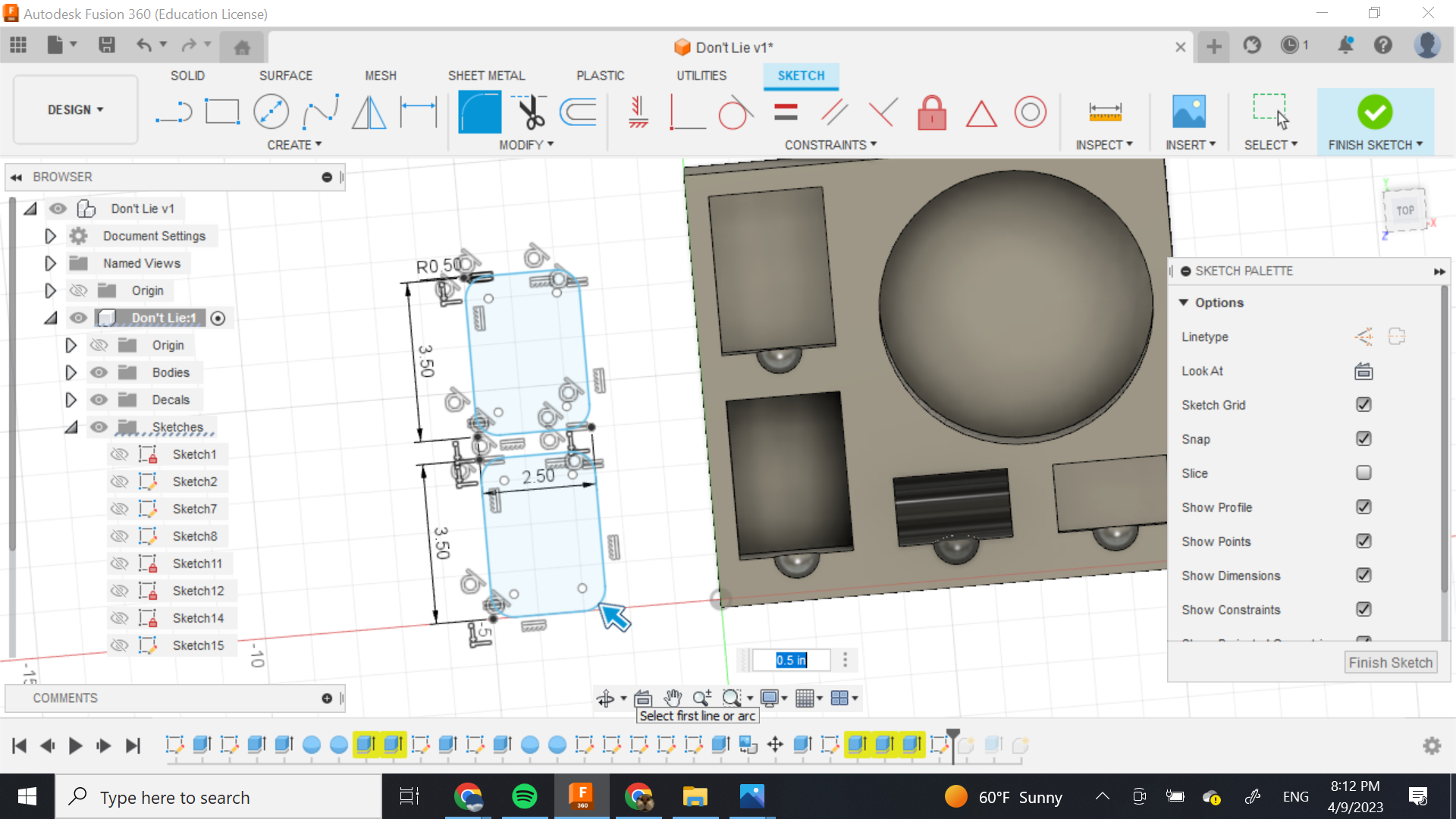Apply the Perpendicular constraint
Screen dimensions: 1456x819
[883, 112]
